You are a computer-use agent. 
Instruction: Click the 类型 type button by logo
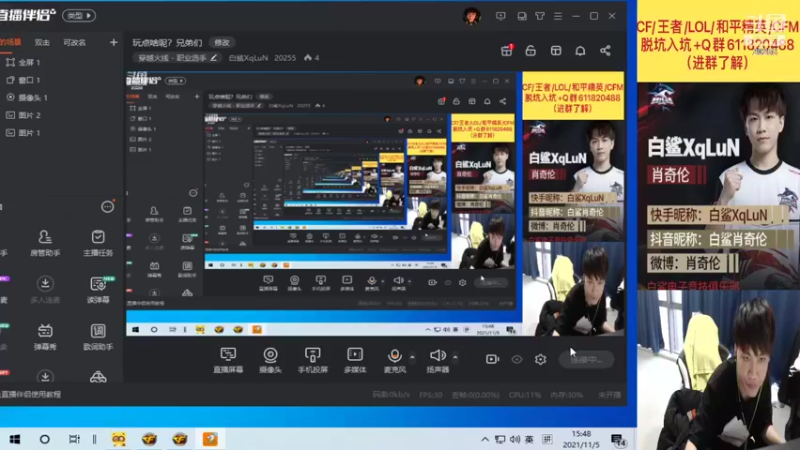(x=79, y=15)
